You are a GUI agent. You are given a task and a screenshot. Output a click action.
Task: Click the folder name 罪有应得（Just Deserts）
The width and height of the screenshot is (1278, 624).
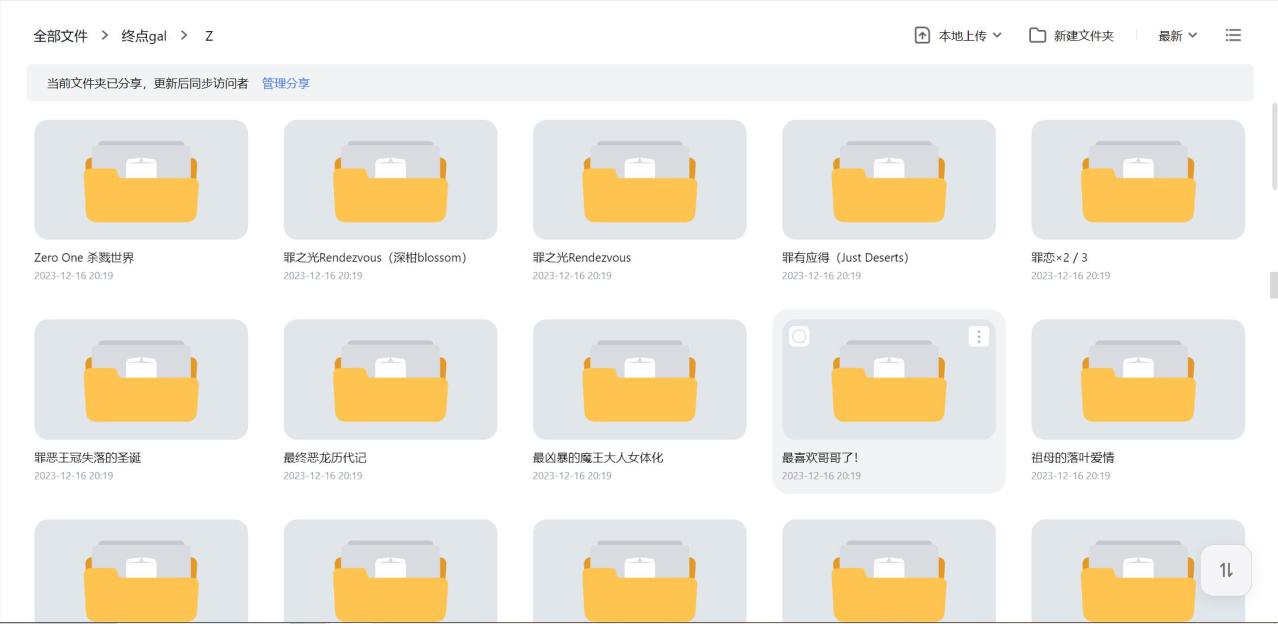point(845,257)
